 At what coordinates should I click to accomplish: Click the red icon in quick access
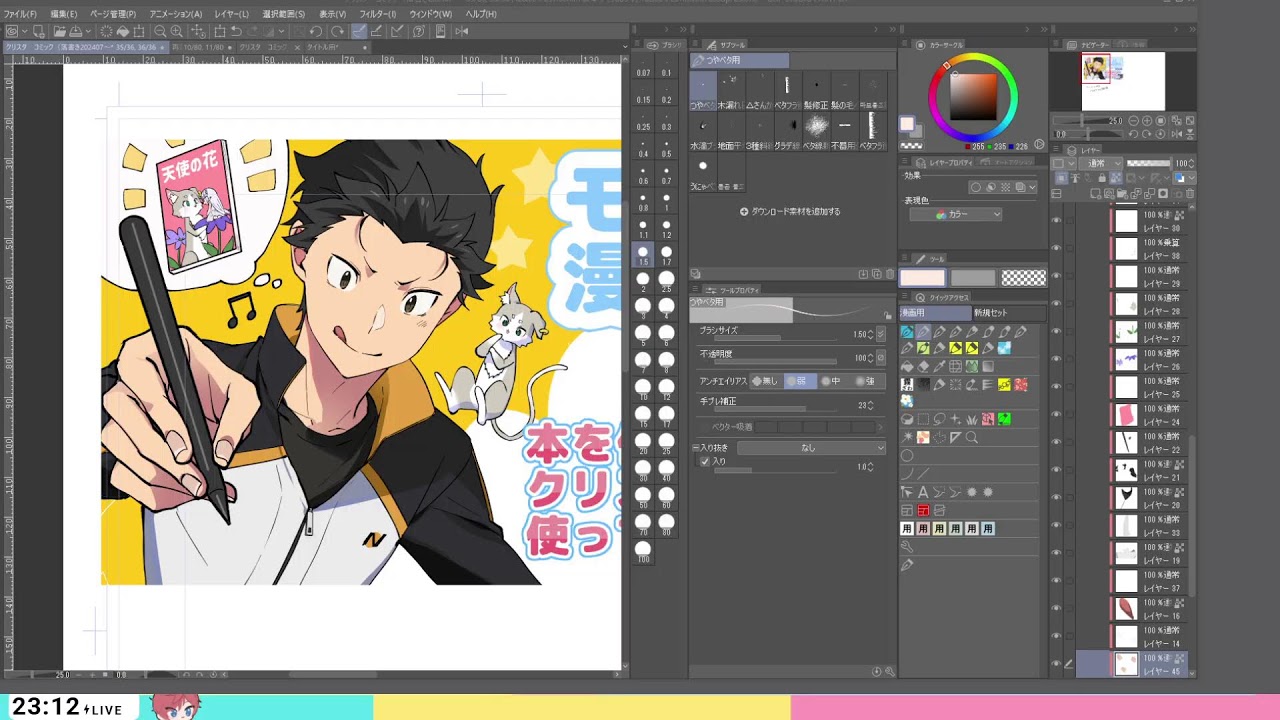pyautogui.click(x=923, y=510)
